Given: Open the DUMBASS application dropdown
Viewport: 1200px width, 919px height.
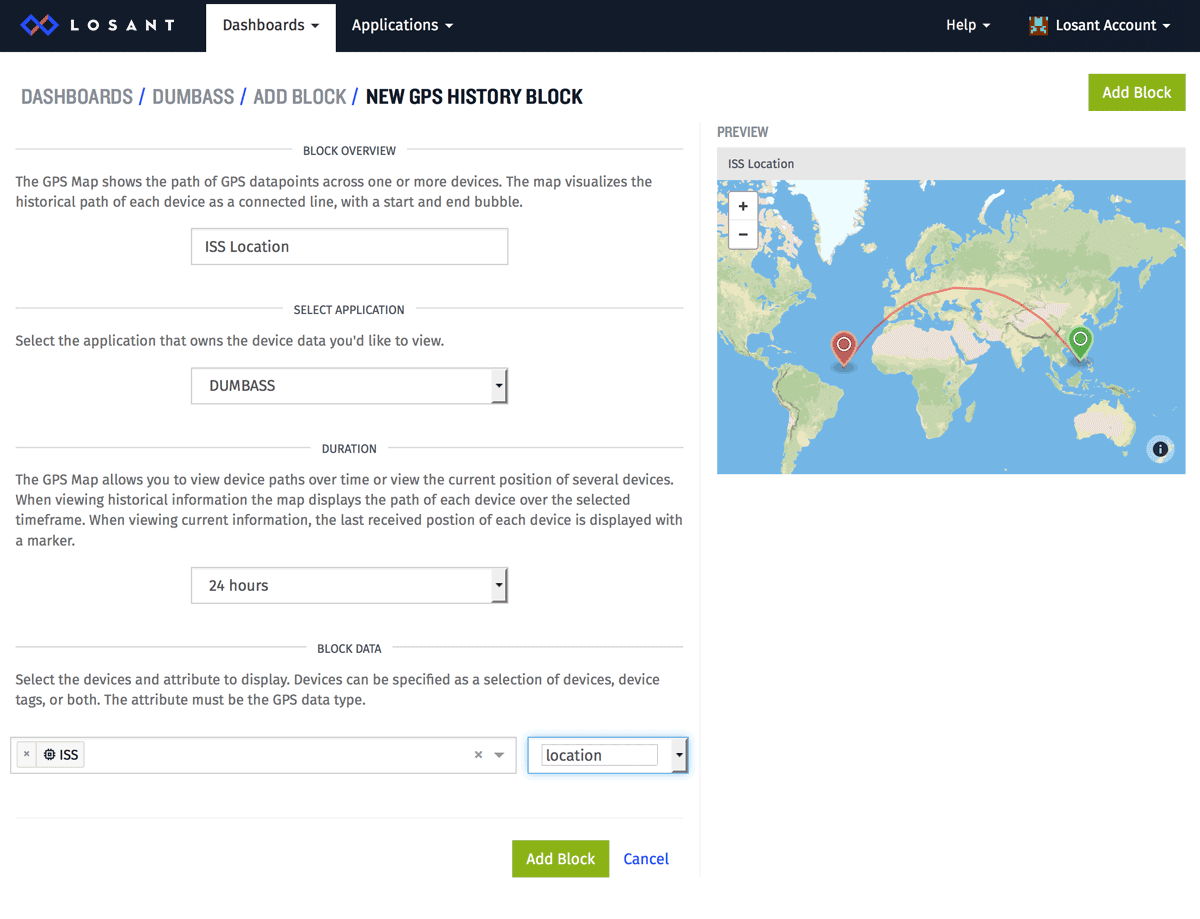Looking at the screenshot, I should pyautogui.click(x=350, y=386).
